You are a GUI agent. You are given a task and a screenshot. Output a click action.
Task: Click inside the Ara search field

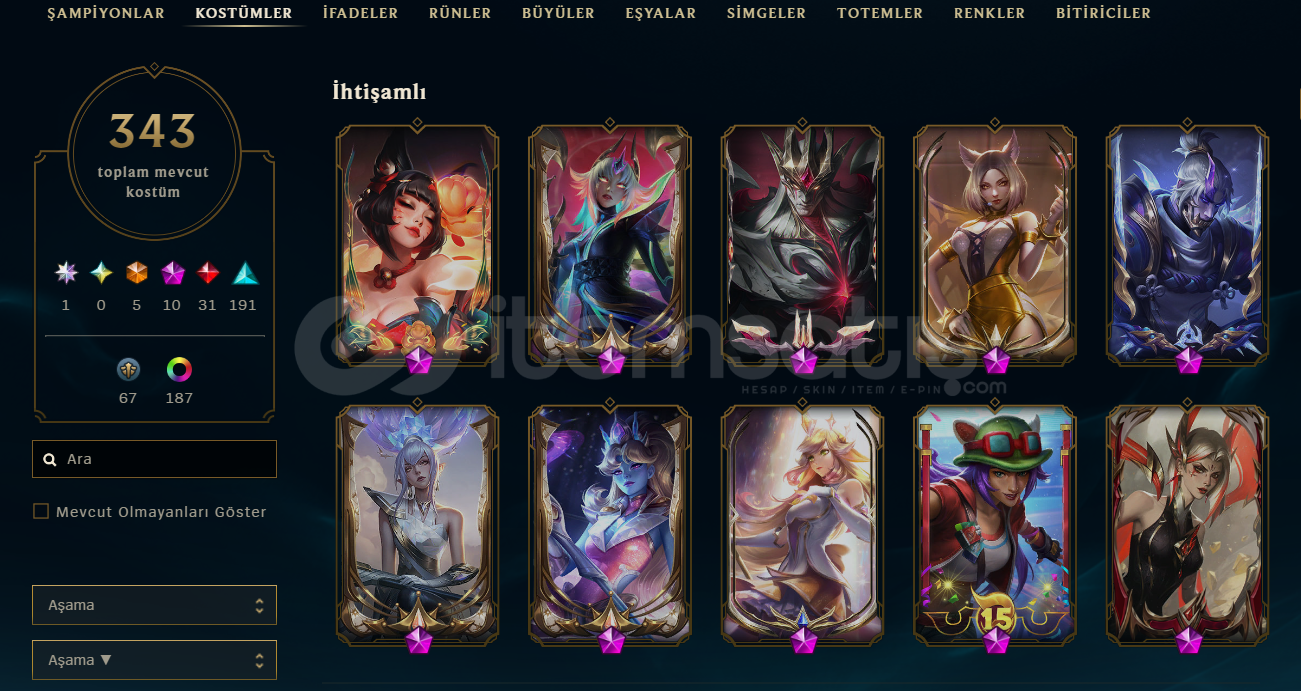154,459
